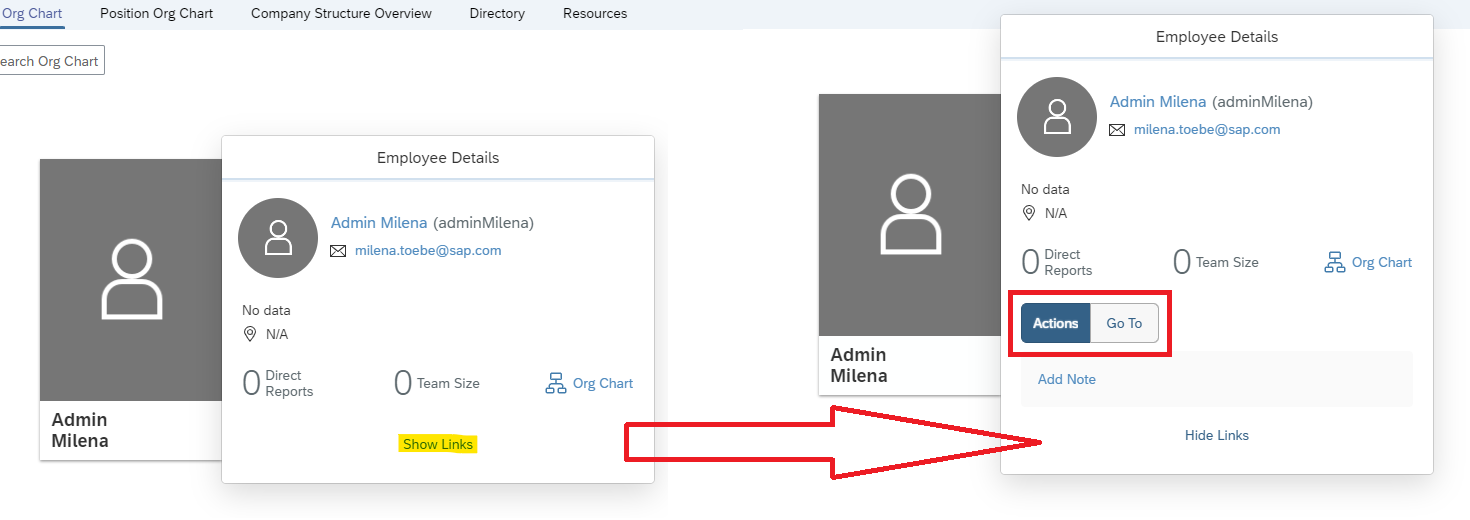Click the location pin icon in left card
This screenshot has width=1470, height=520.
click(x=250, y=334)
